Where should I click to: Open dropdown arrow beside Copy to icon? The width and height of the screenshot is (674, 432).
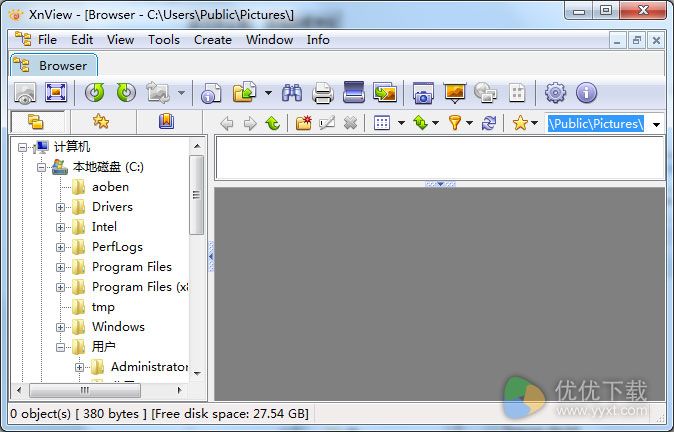[268, 93]
